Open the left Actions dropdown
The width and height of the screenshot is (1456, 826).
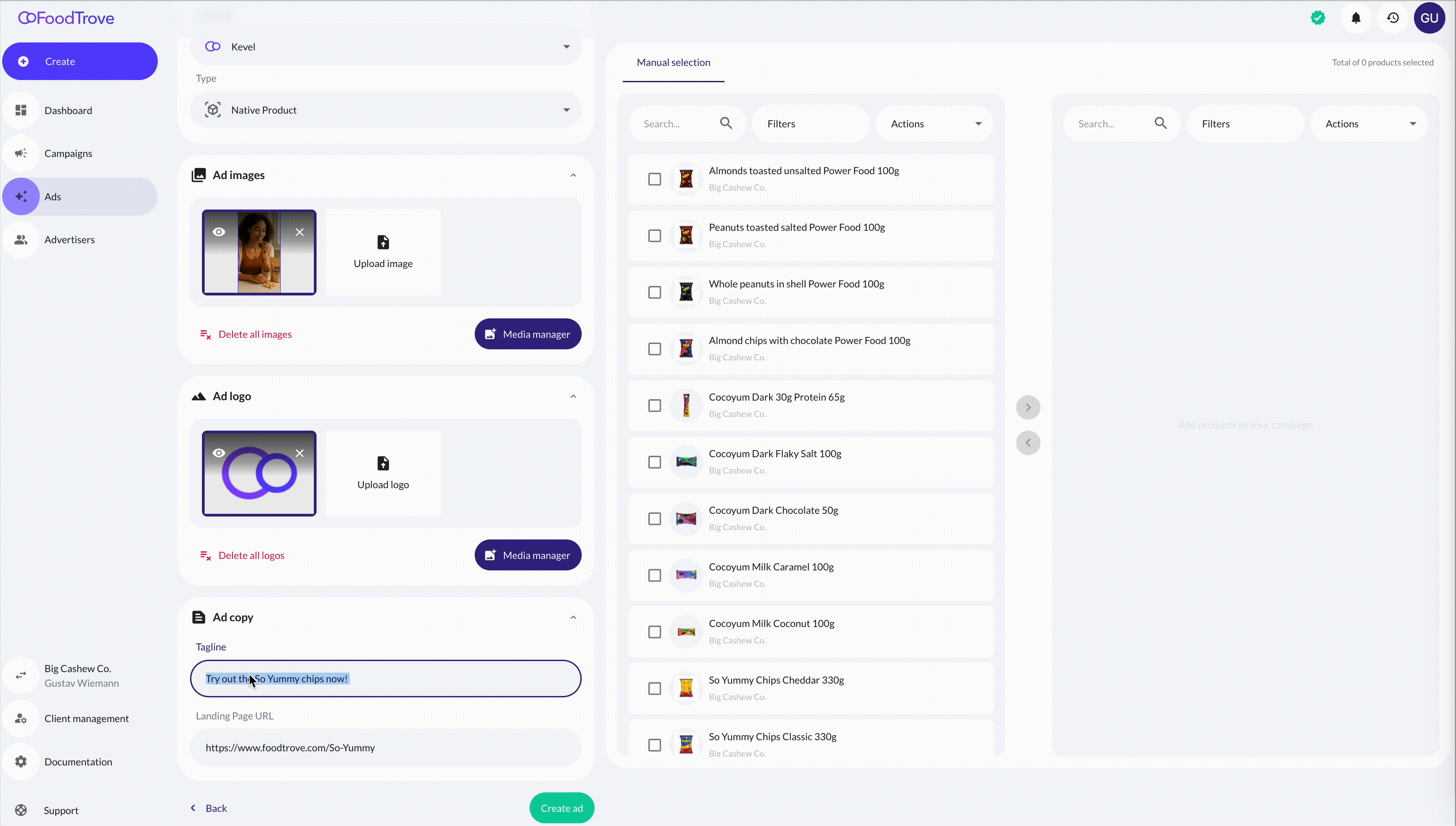click(x=934, y=124)
